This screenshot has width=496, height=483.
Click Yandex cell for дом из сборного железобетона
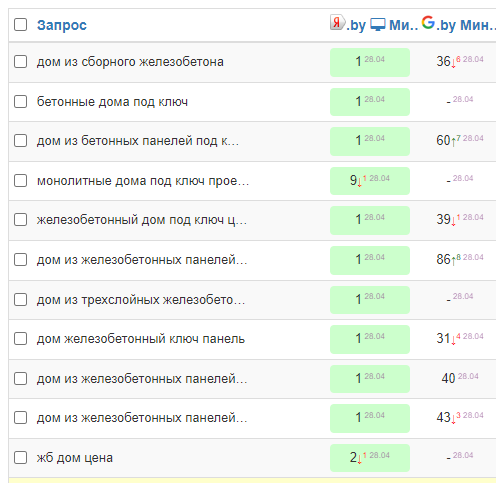pyautogui.click(x=370, y=62)
